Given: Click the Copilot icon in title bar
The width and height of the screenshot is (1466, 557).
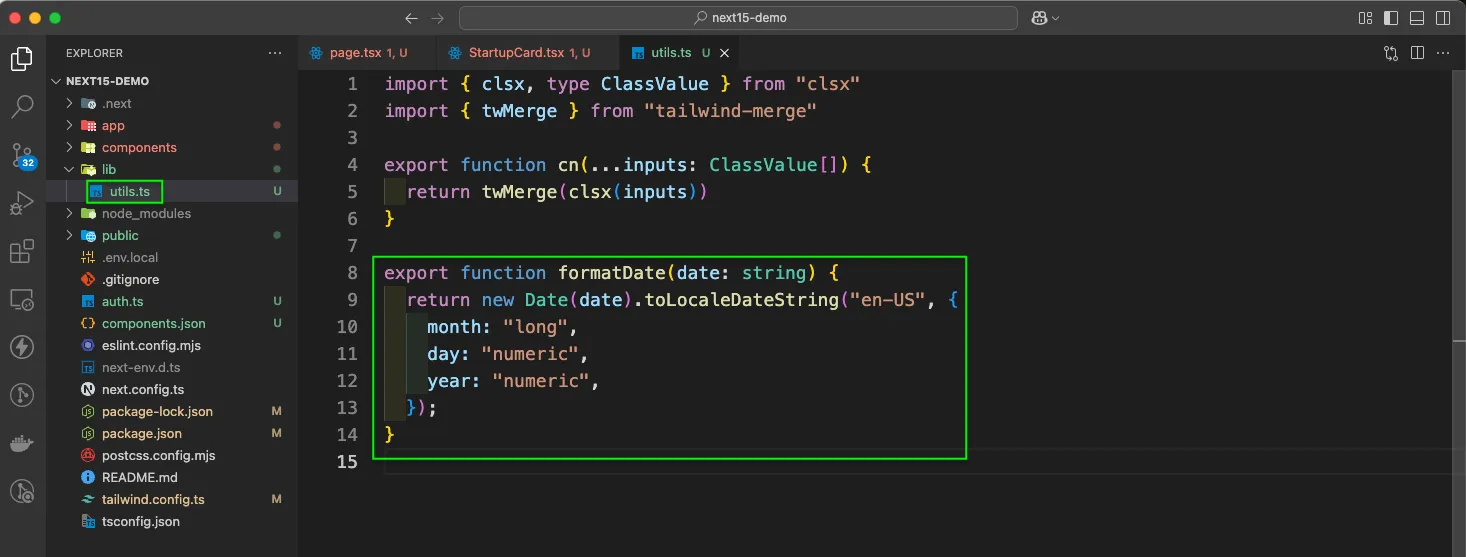Looking at the screenshot, I should pos(1040,18).
